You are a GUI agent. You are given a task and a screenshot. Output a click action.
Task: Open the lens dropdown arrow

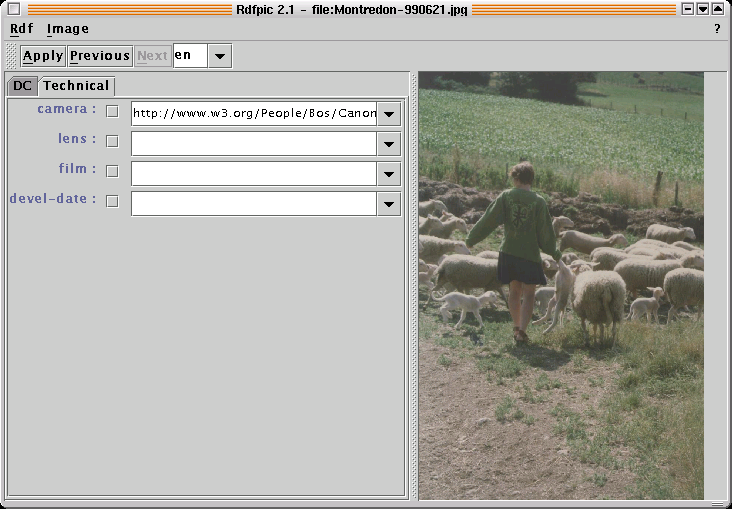(x=389, y=144)
